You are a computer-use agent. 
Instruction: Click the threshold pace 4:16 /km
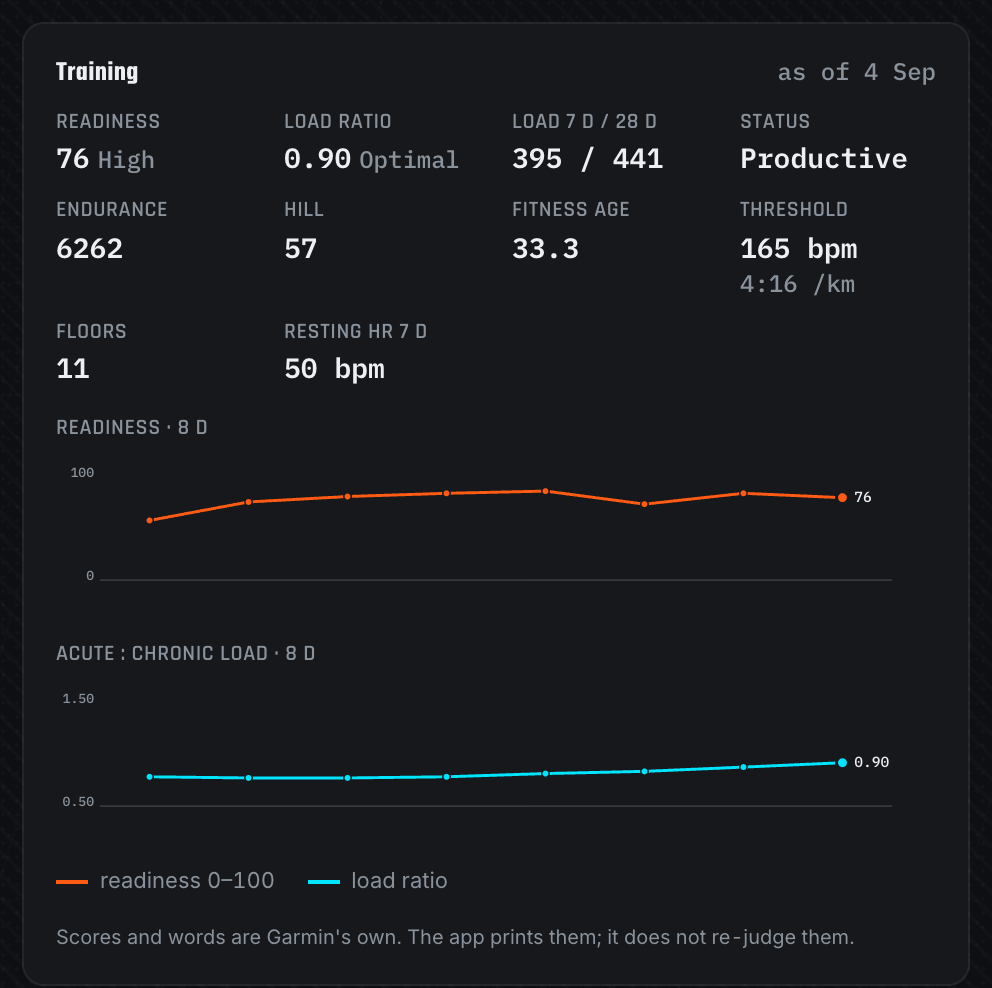tap(797, 285)
